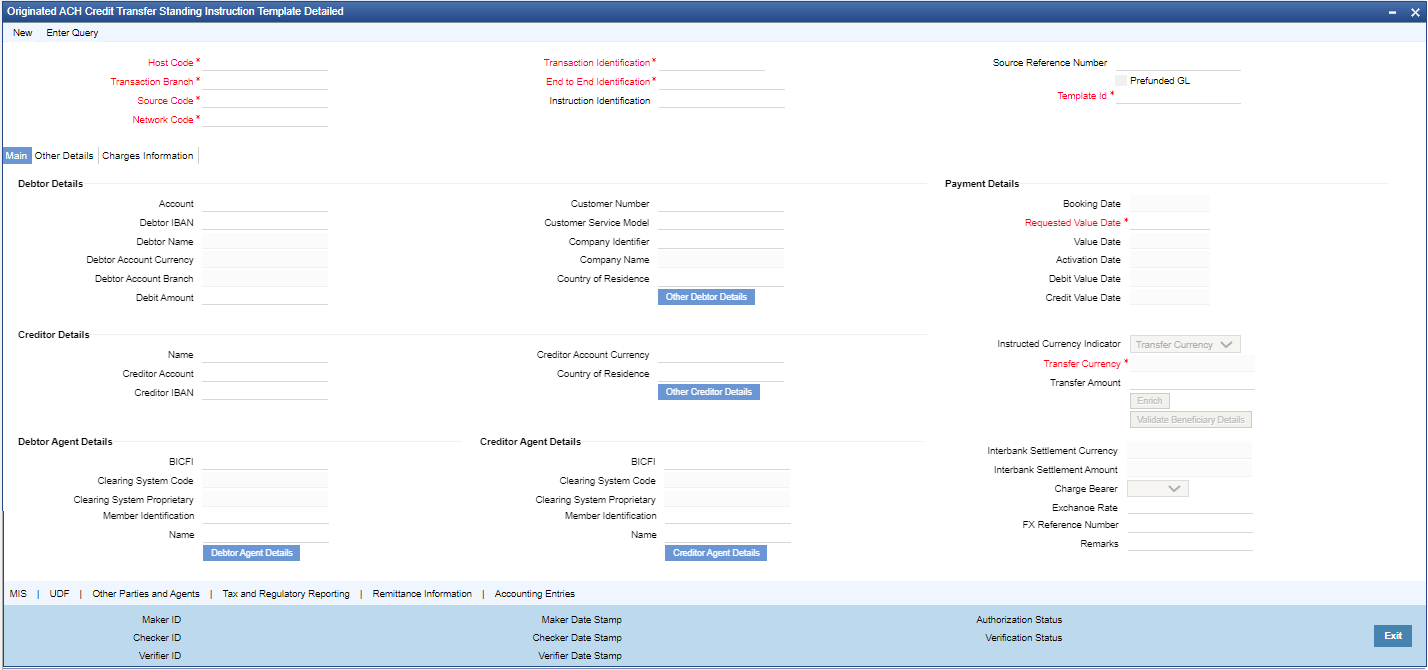
Task: Focus the Network Code field
Action: (265, 119)
